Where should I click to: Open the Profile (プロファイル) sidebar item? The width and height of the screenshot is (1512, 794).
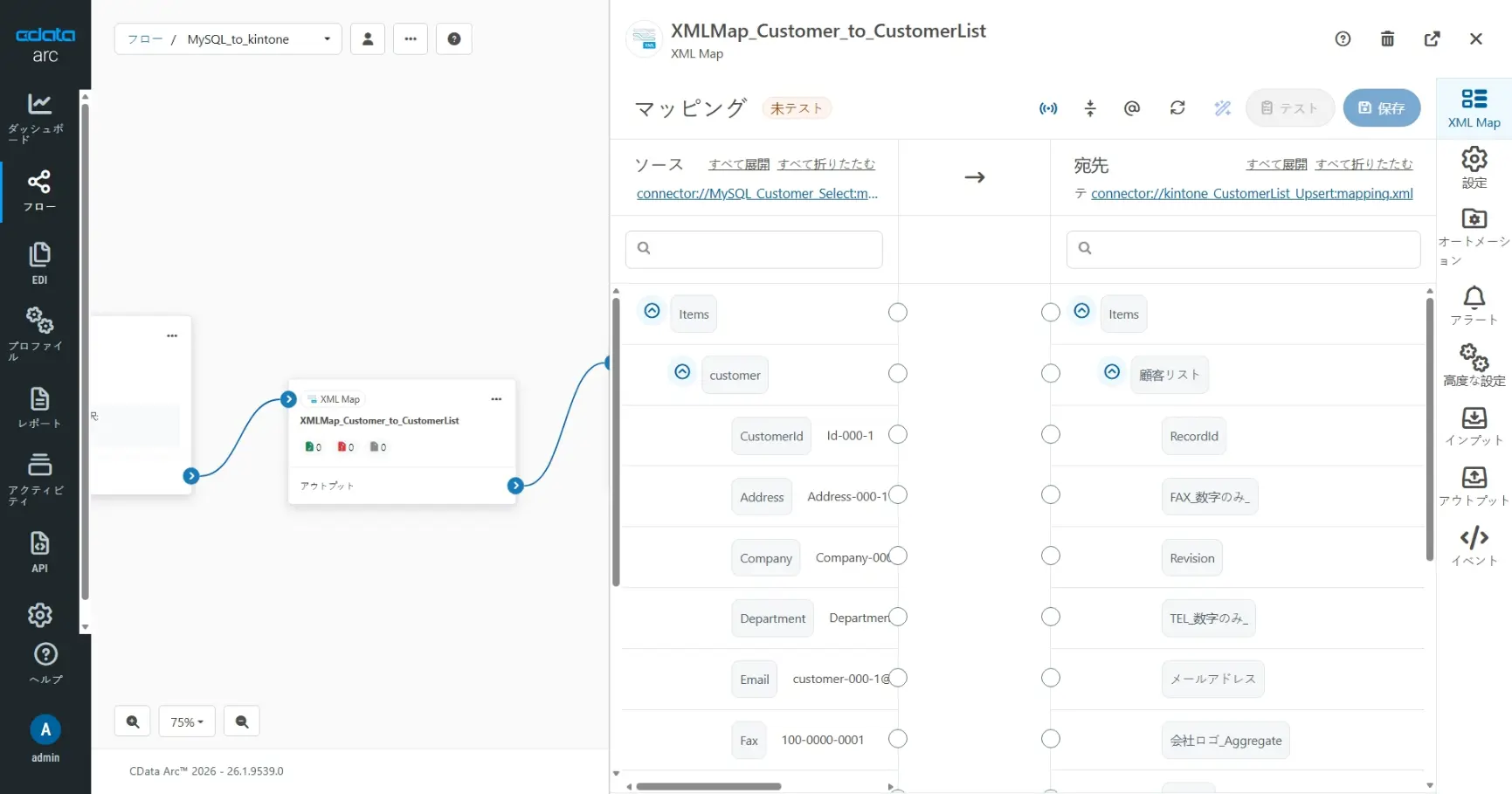(39, 333)
